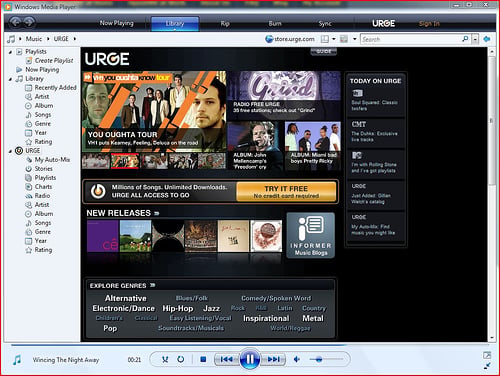Toggle repeat in playback controls
500x376 pixels.
(x=180, y=359)
